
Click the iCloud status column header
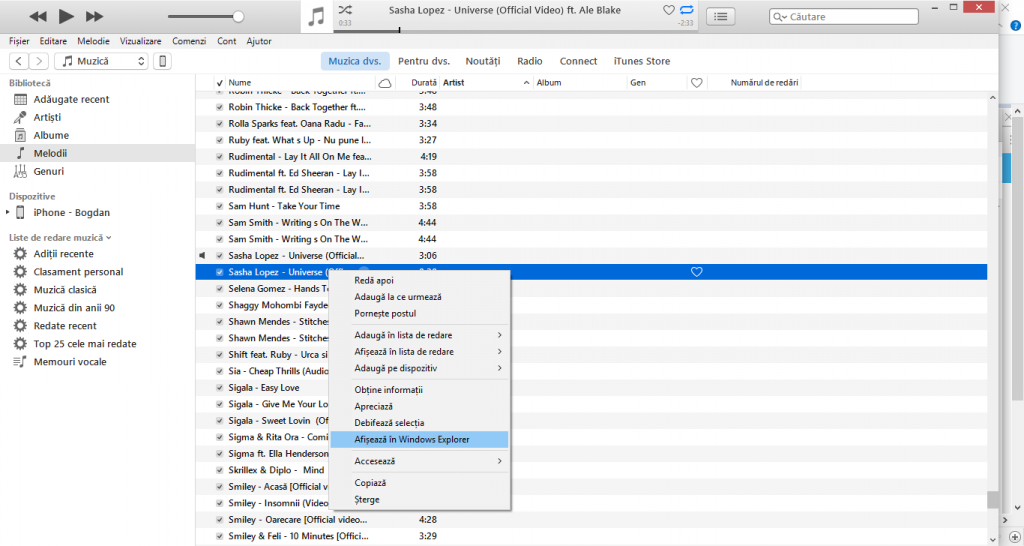pos(385,83)
